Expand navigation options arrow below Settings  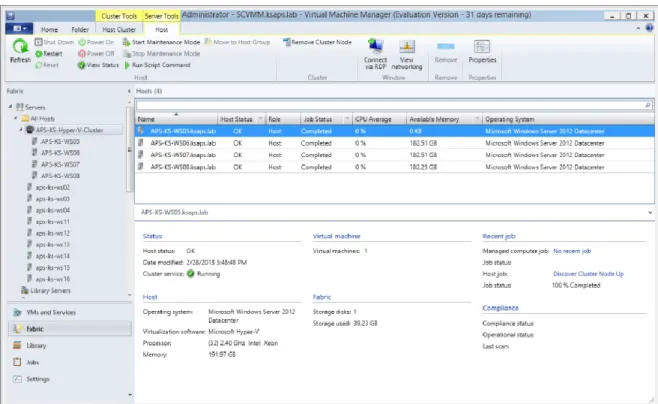click(x=130, y=394)
